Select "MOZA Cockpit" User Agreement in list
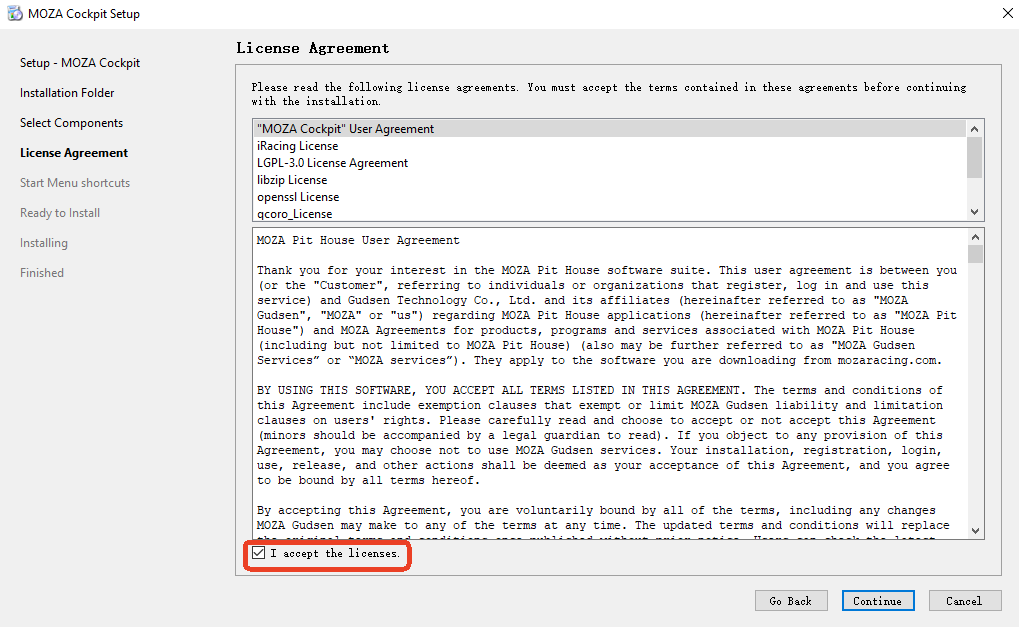This screenshot has height=627, width=1019. point(609,129)
